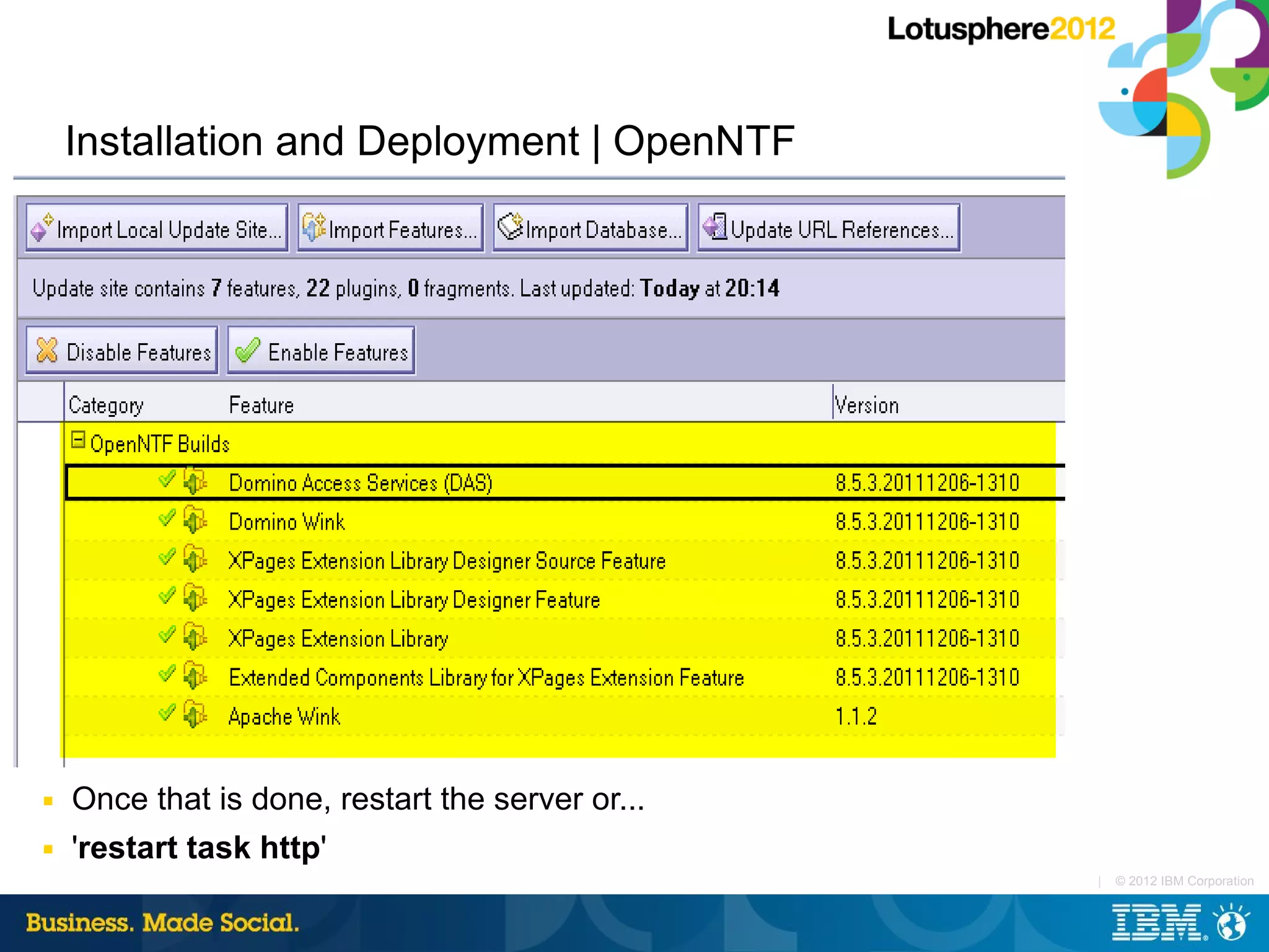Click the plugin icon on Domino Wink row
The image size is (1269, 952).
[195, 520]
